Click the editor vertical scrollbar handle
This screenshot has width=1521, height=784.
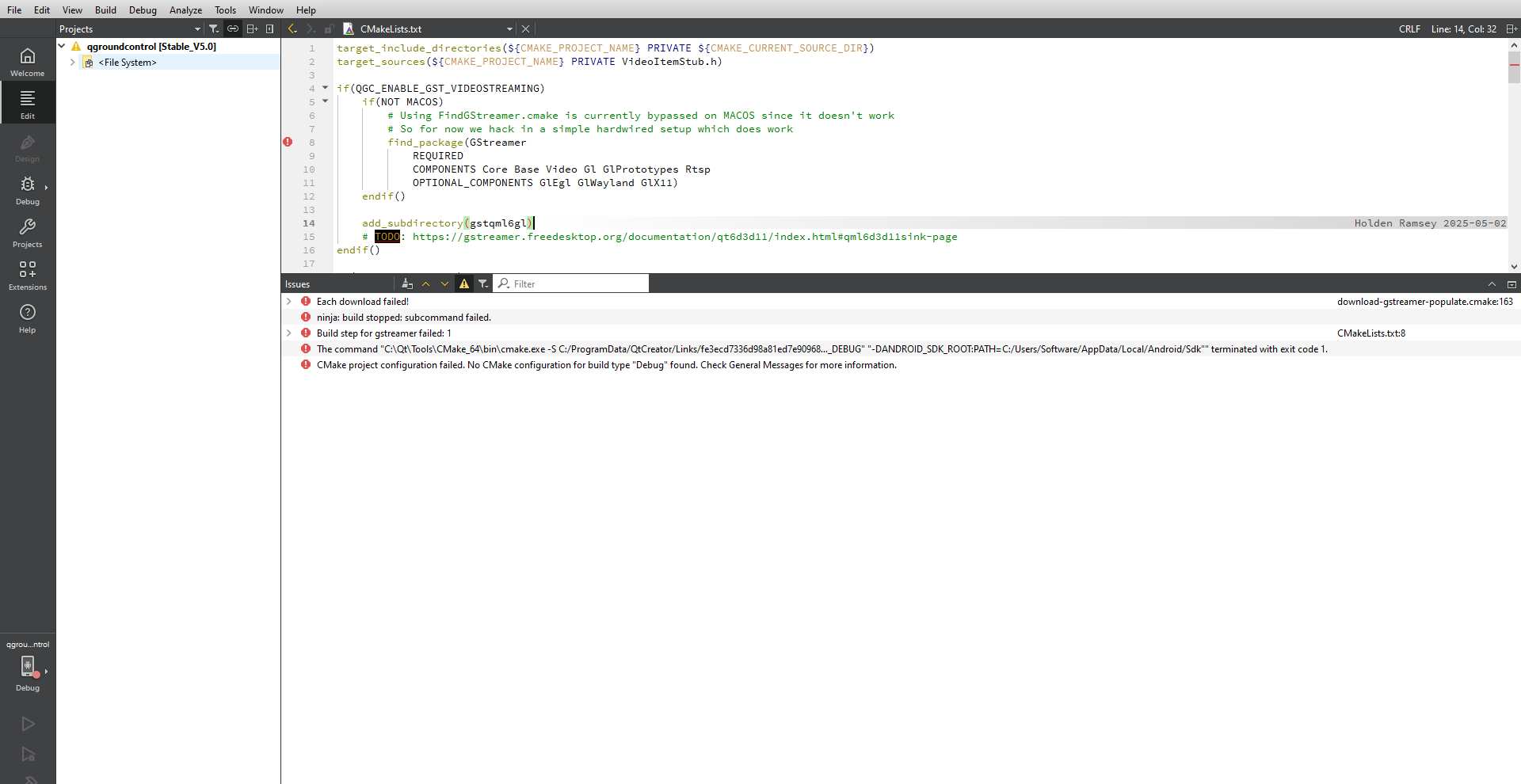point(1514,67)
